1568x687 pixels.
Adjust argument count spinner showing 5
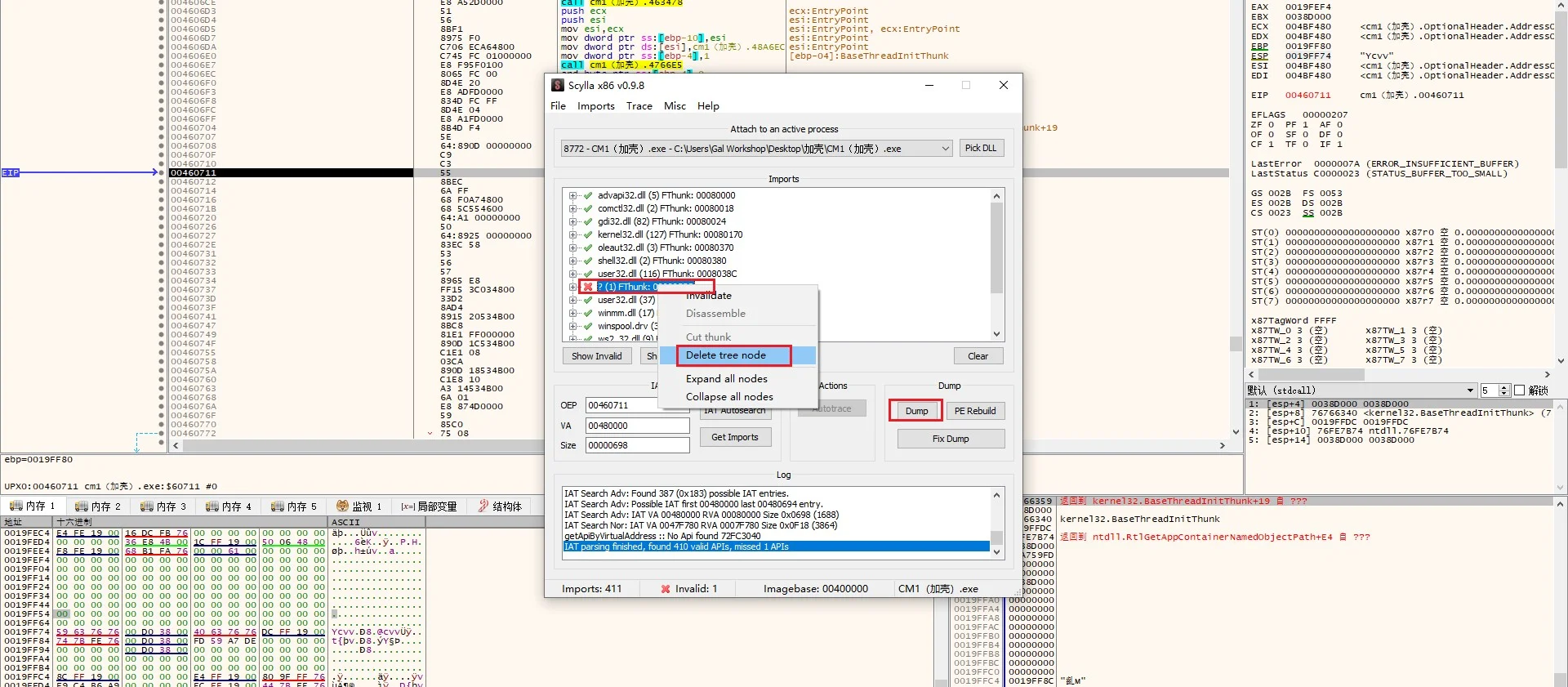coord(1504,390)
